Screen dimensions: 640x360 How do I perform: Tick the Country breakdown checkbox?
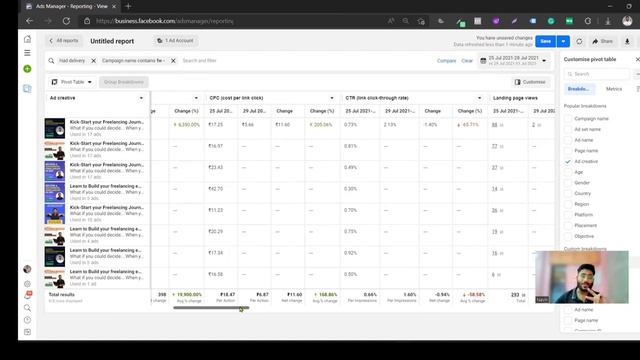(x=568, y=193)
